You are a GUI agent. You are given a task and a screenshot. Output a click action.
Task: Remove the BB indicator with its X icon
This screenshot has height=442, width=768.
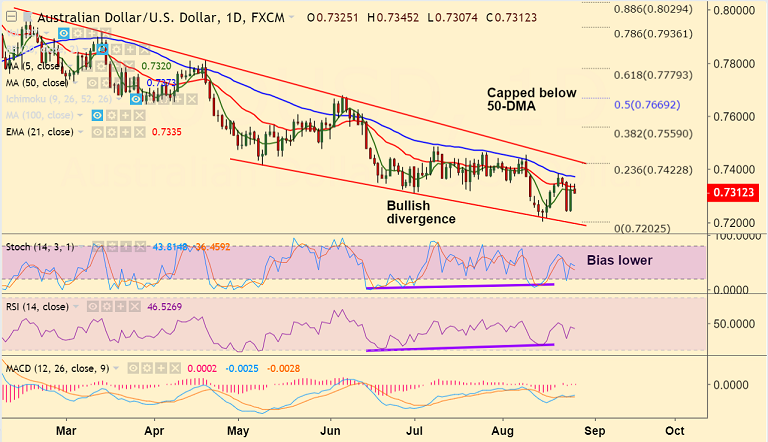click(x=144, y=49)
